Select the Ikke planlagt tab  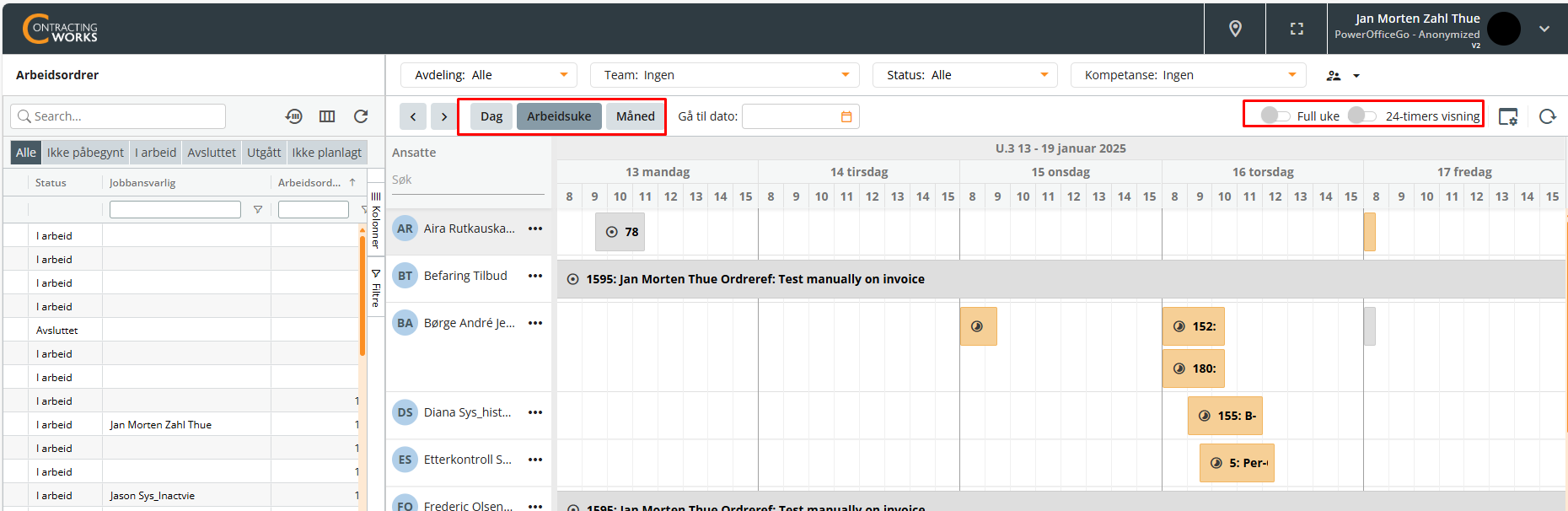pos(327,153)
